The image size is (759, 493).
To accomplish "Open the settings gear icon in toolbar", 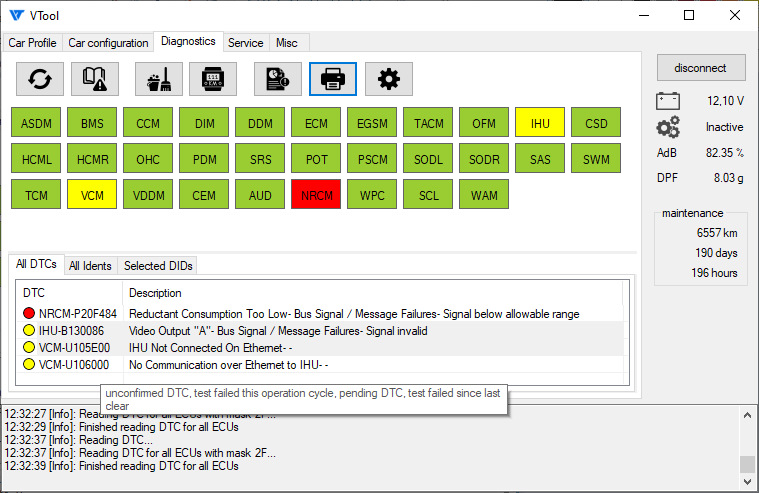I will pos(389,78).
